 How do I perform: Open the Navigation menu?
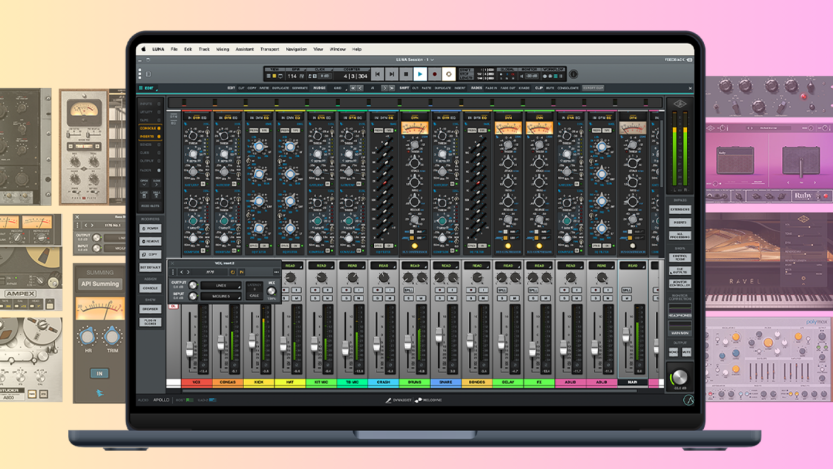coord(296,49)
